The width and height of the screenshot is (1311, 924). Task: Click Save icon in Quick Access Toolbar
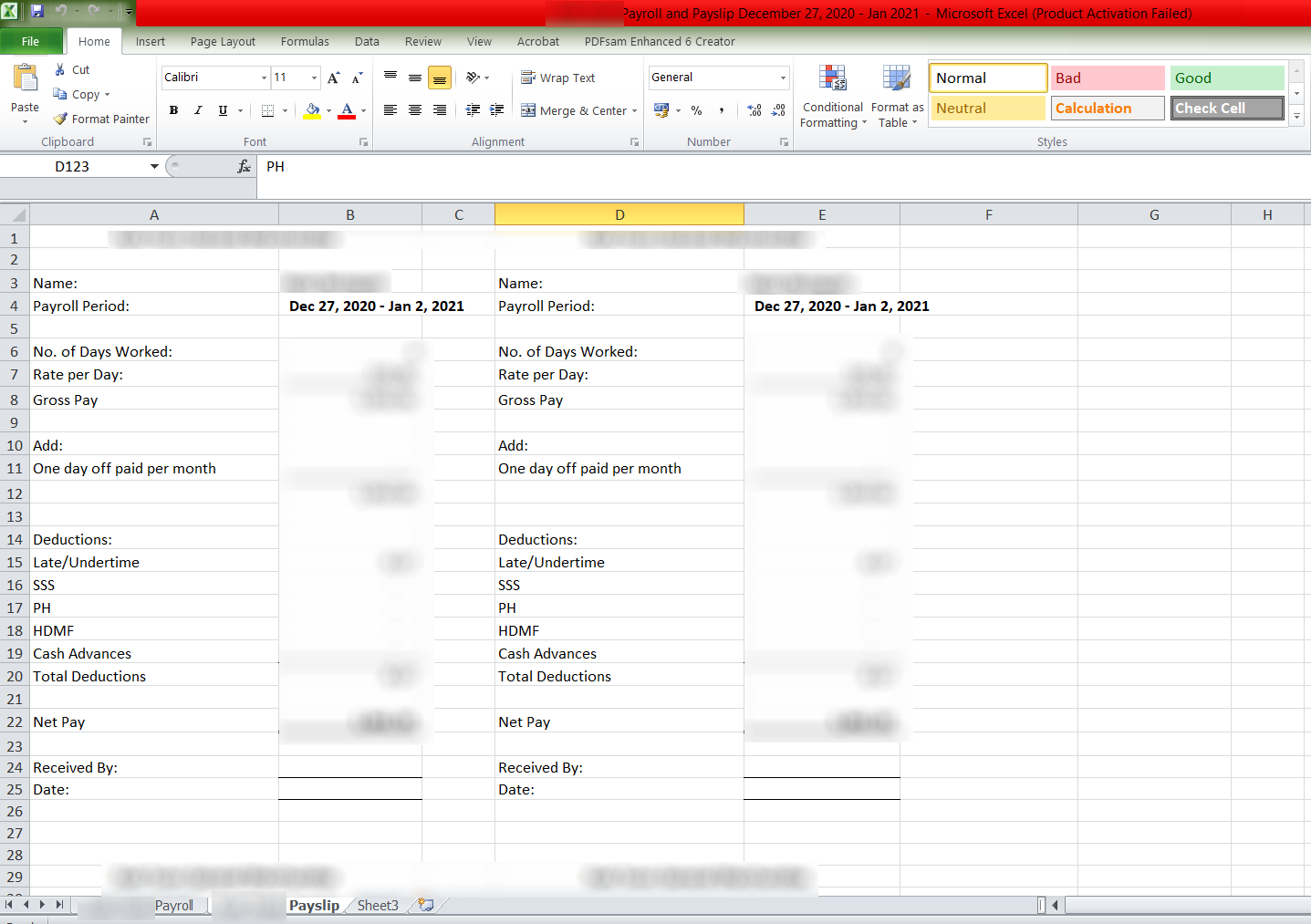click(x=37, y=12)
